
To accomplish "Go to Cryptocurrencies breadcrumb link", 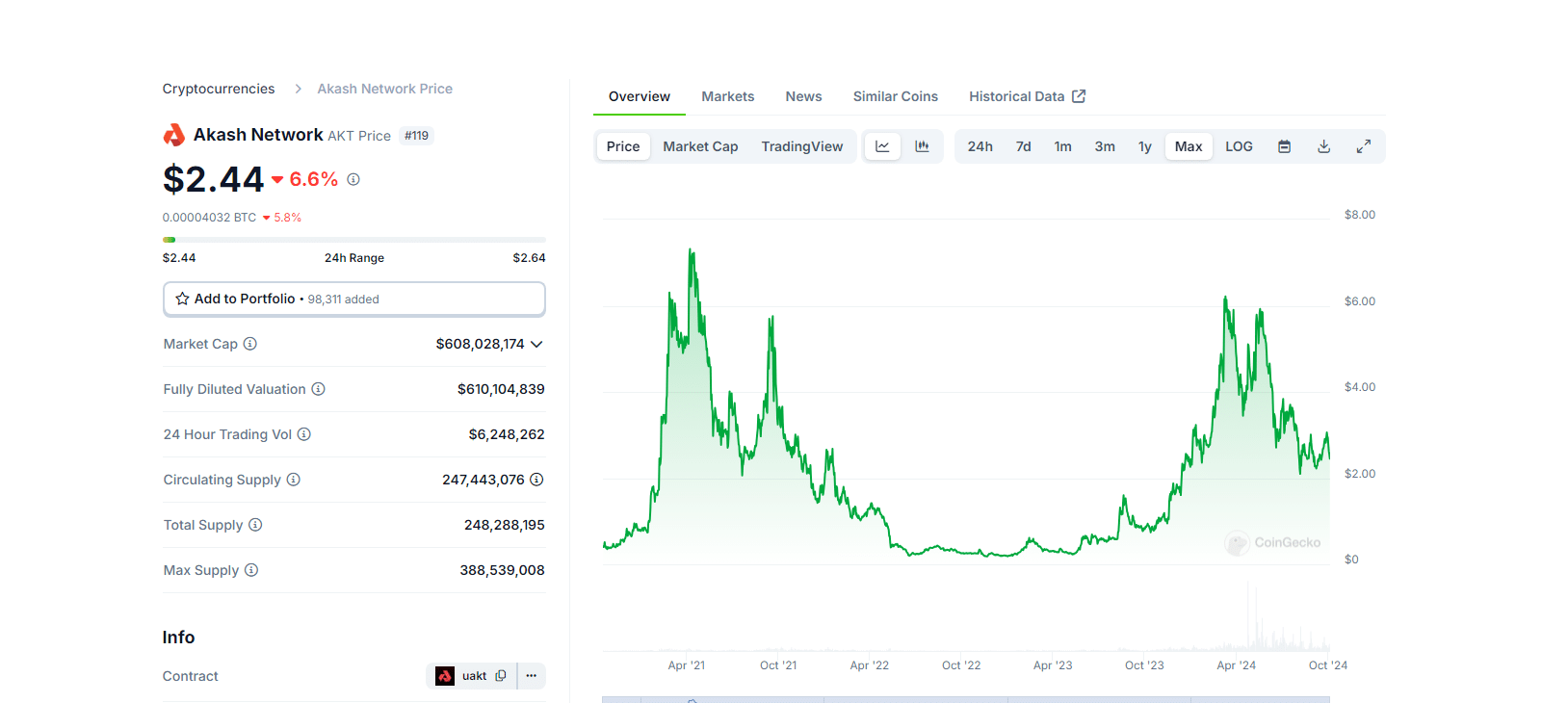I will [x=219, y=89].
